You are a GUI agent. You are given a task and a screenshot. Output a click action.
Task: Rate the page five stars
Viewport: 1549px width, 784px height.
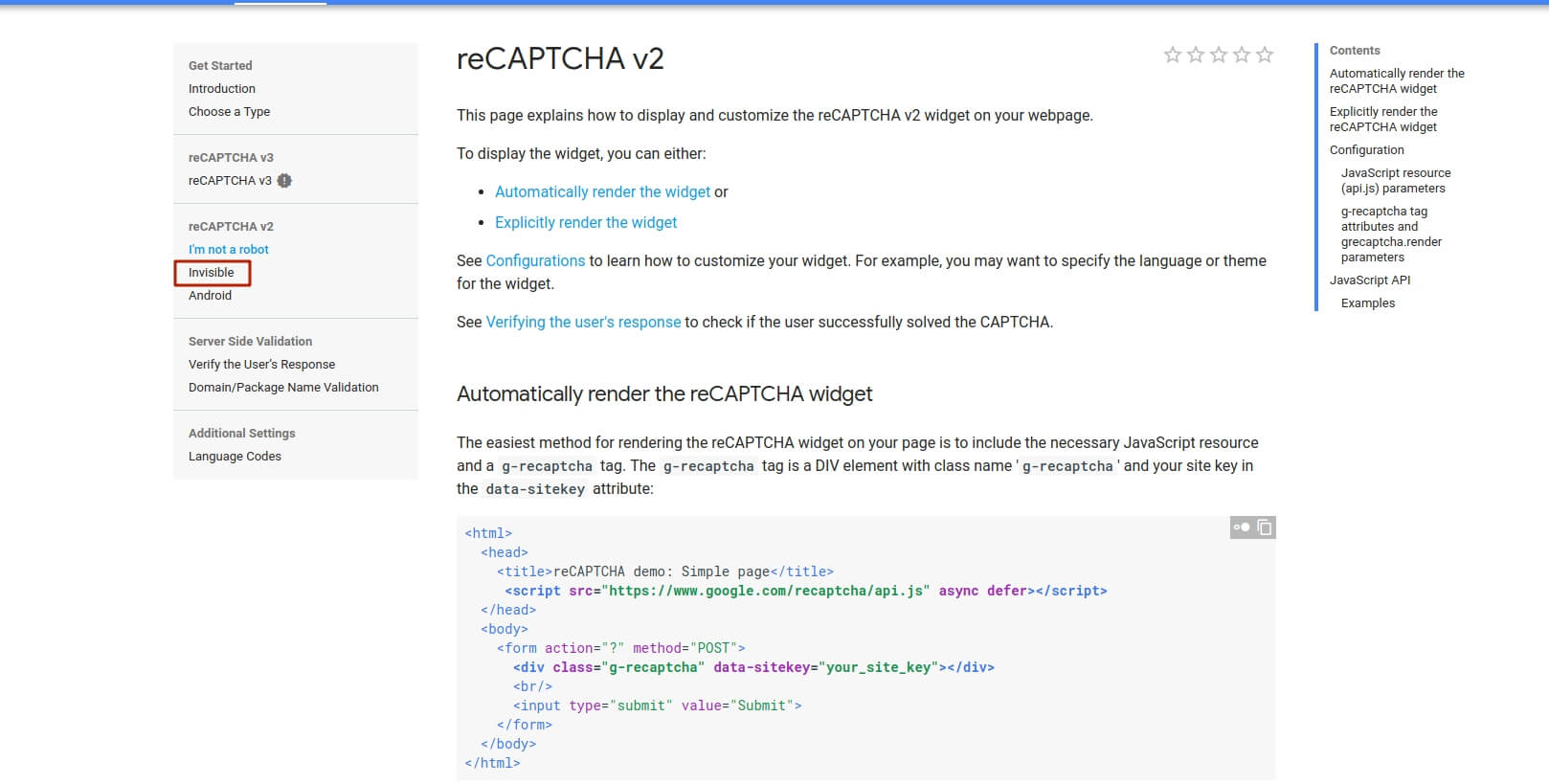(1264, 55)
